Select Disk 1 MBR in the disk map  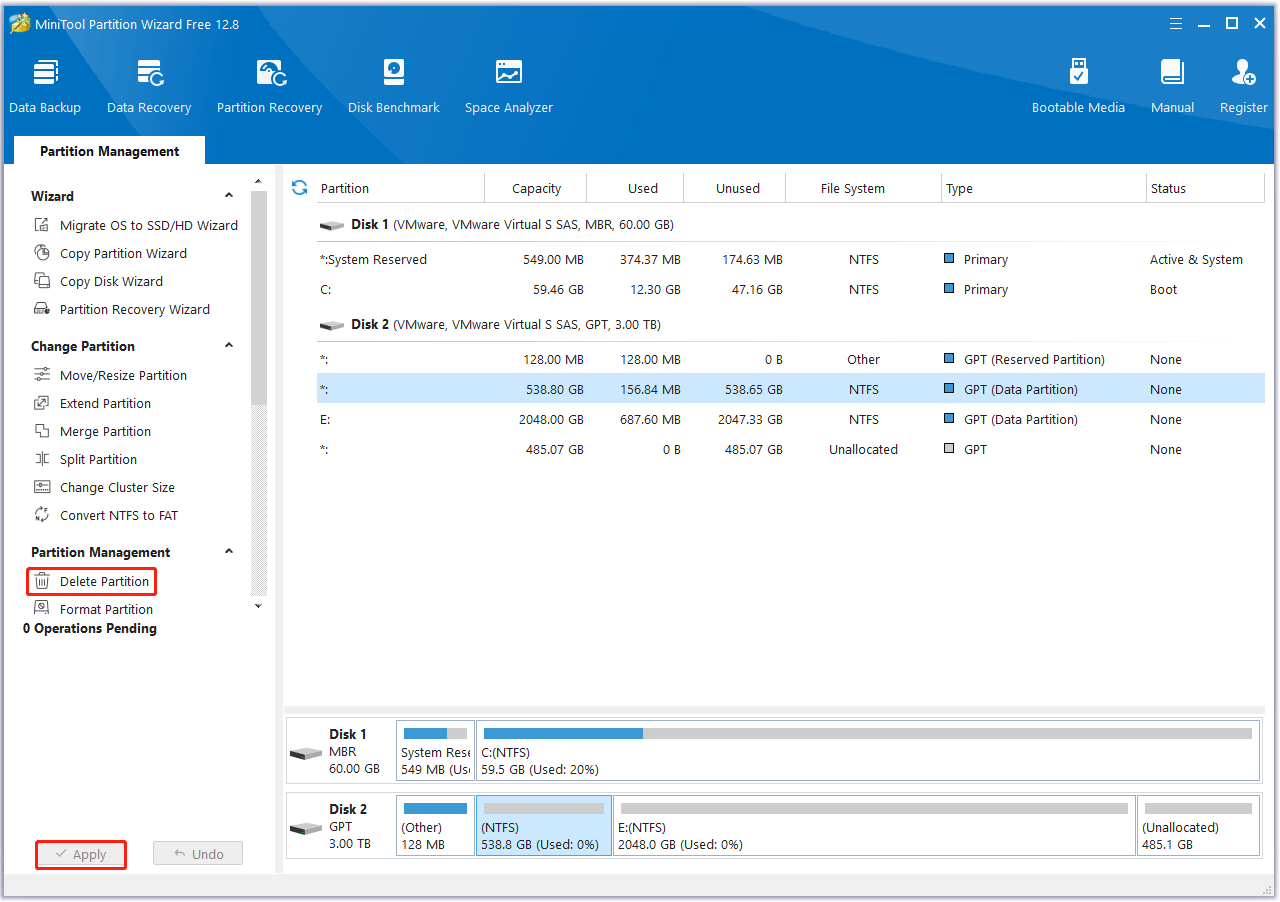[341, 751]
